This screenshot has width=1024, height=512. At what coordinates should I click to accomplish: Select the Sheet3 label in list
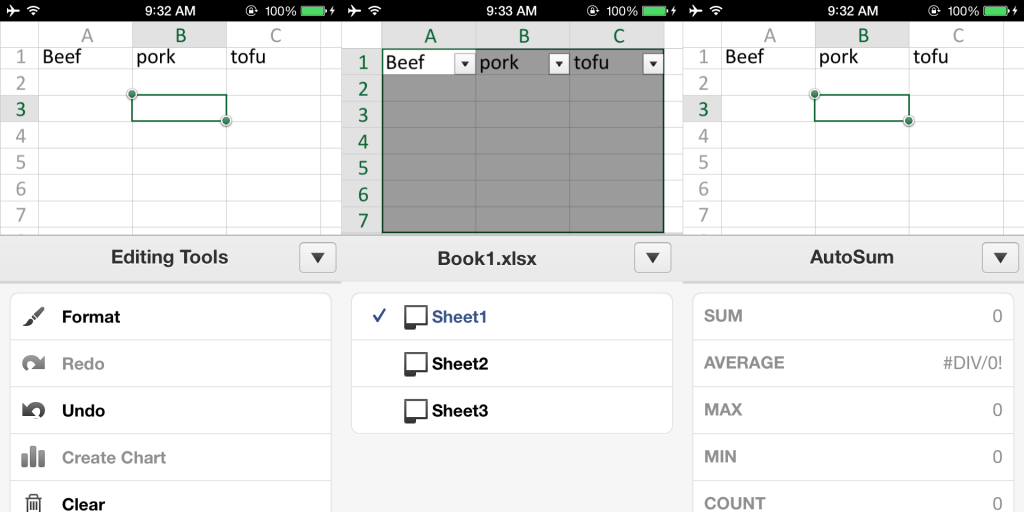[460, 411]
